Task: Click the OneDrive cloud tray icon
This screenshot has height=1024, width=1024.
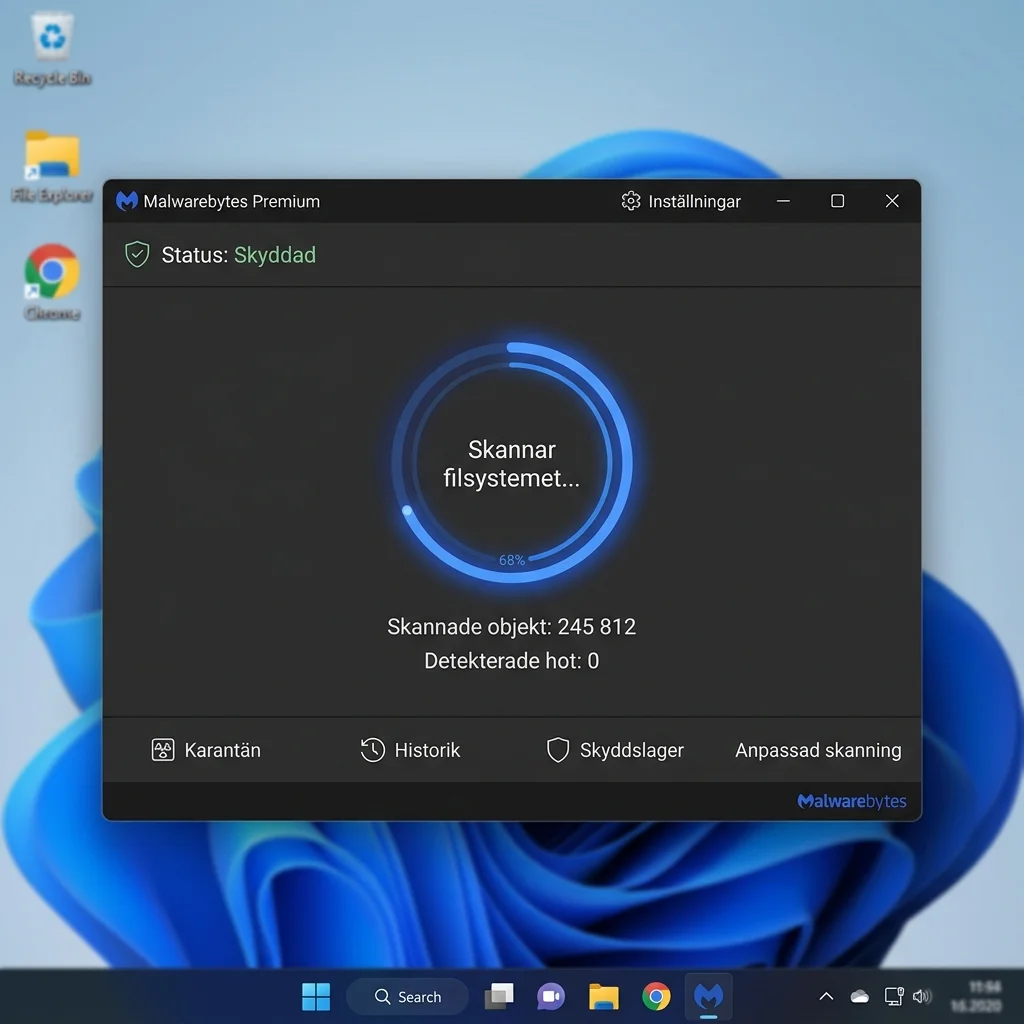Action: (x=859, y=997)
